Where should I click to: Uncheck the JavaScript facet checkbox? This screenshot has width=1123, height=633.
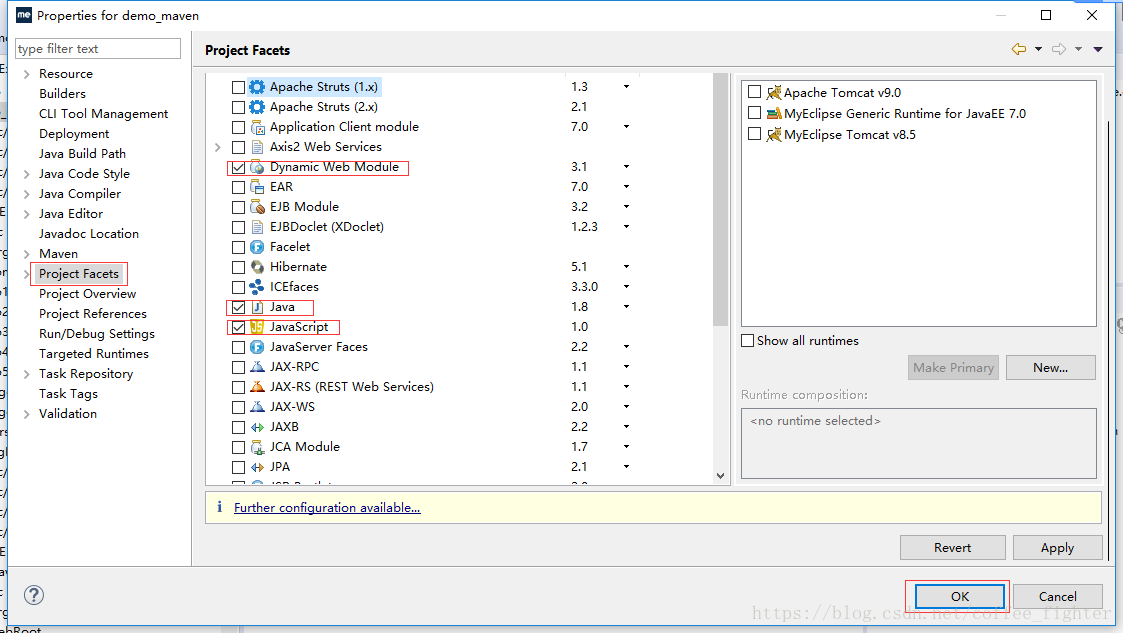[x=238, y=328]
